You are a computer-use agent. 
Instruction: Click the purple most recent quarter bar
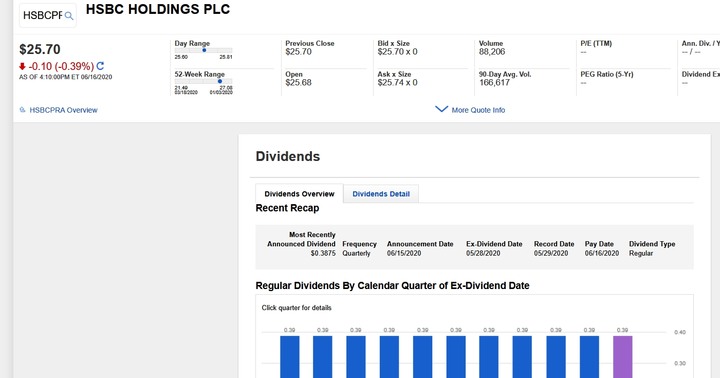tap(623, 357)
